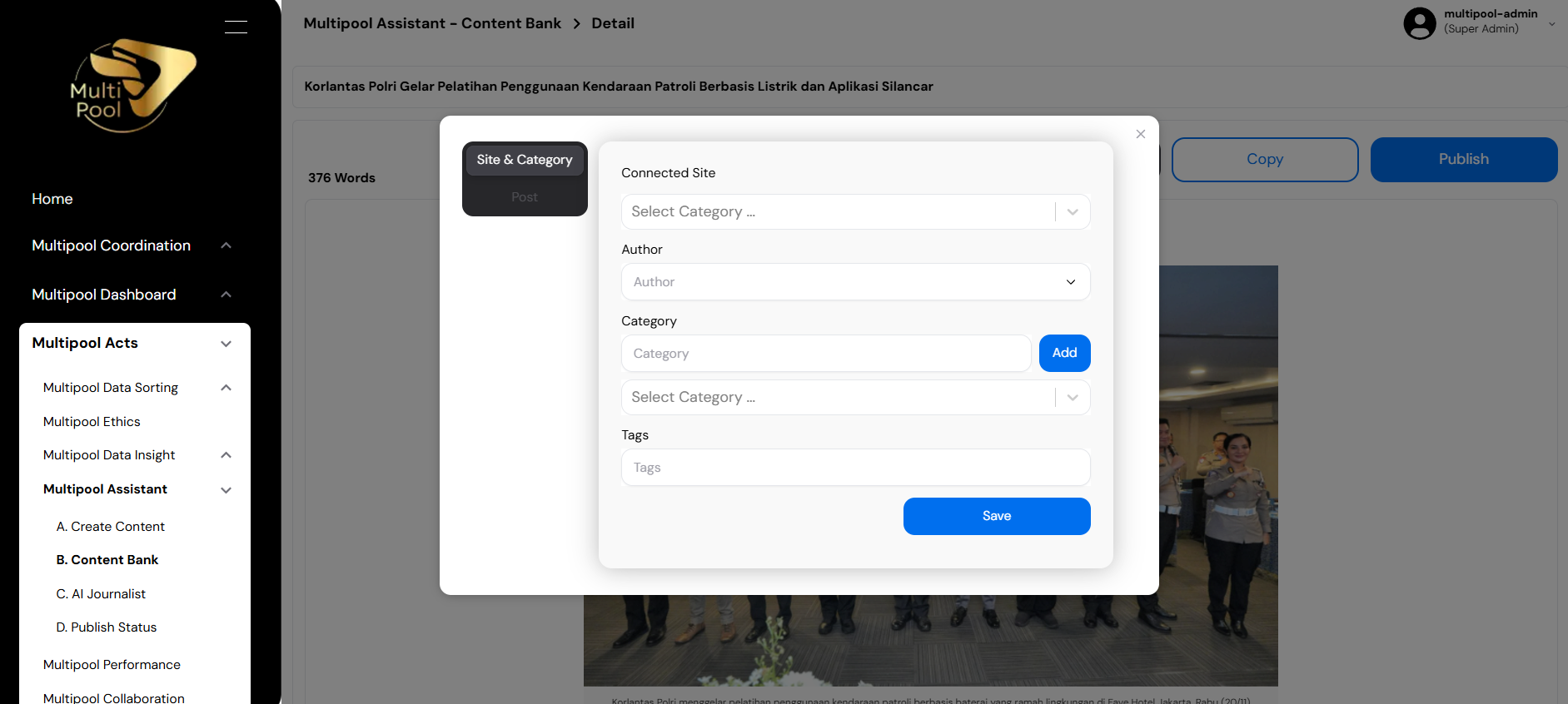The width and height of the screenshot is (1568, 704).
Task: Click the hamburger menu icon in sidebar
Action: [x=236, y=27]
